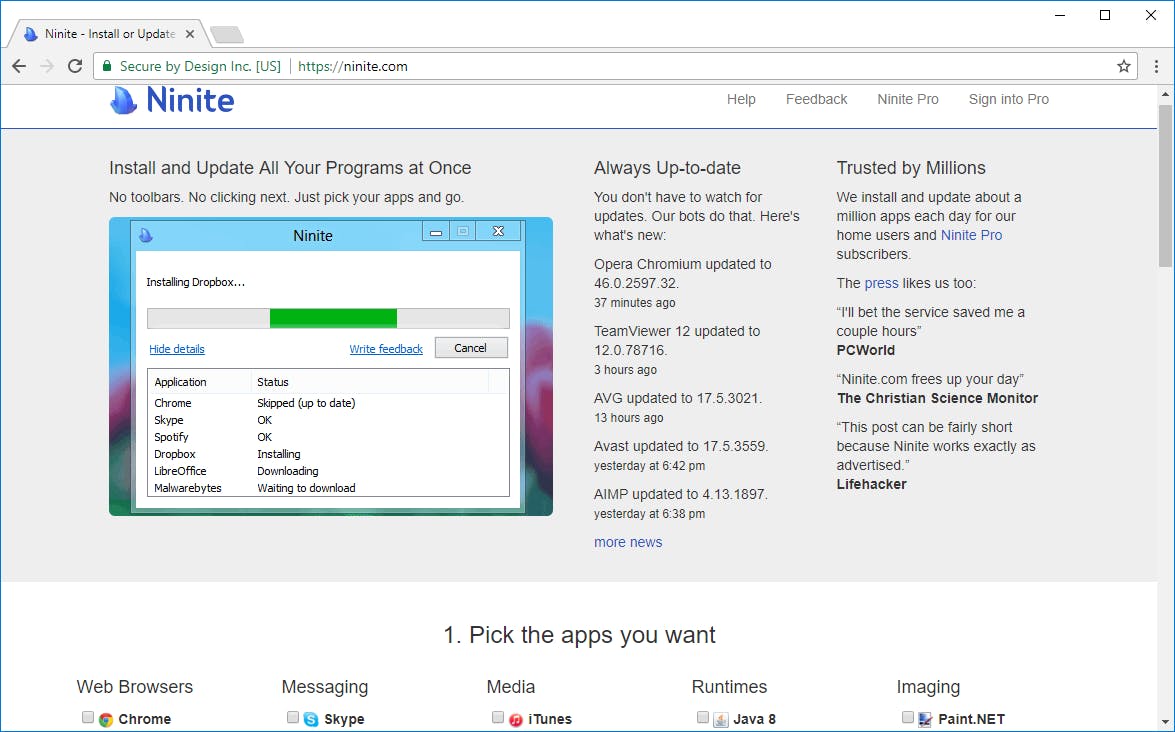Close the Ninite browser tab
1175x732 pixels.
190,34
